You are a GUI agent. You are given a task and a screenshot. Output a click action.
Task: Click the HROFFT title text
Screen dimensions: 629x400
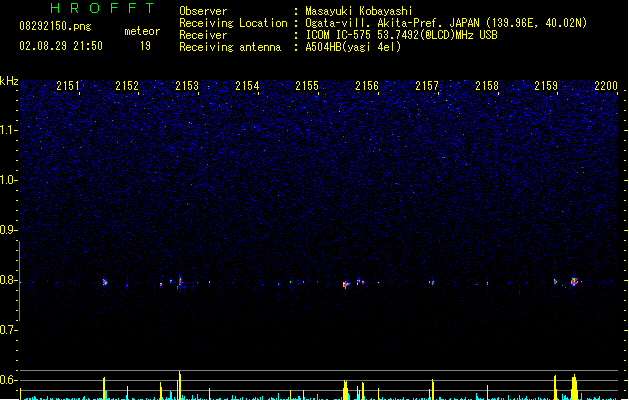(102, 8)
